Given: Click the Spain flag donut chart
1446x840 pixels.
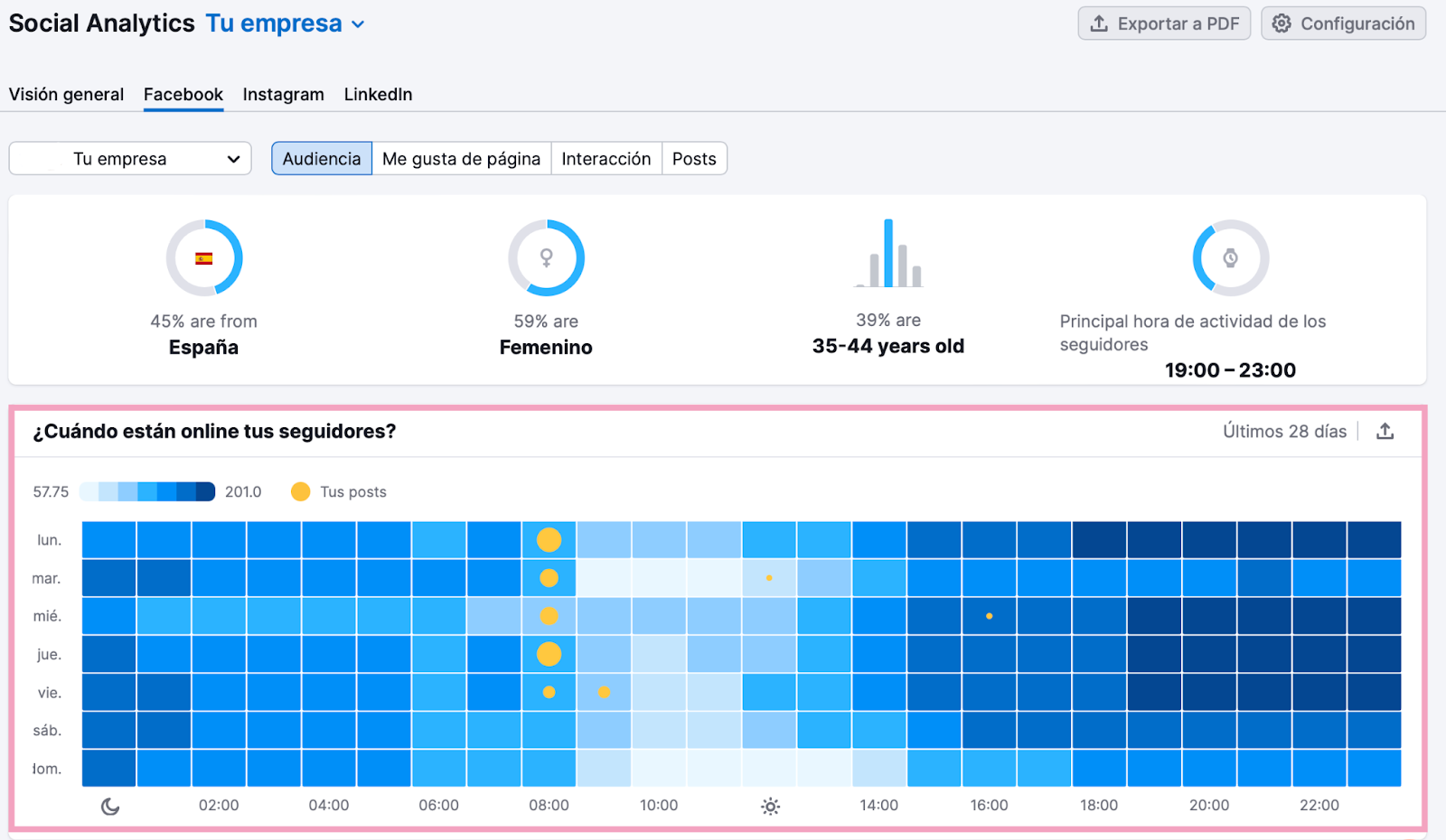Looking at the screenshot, I should 204,258.
